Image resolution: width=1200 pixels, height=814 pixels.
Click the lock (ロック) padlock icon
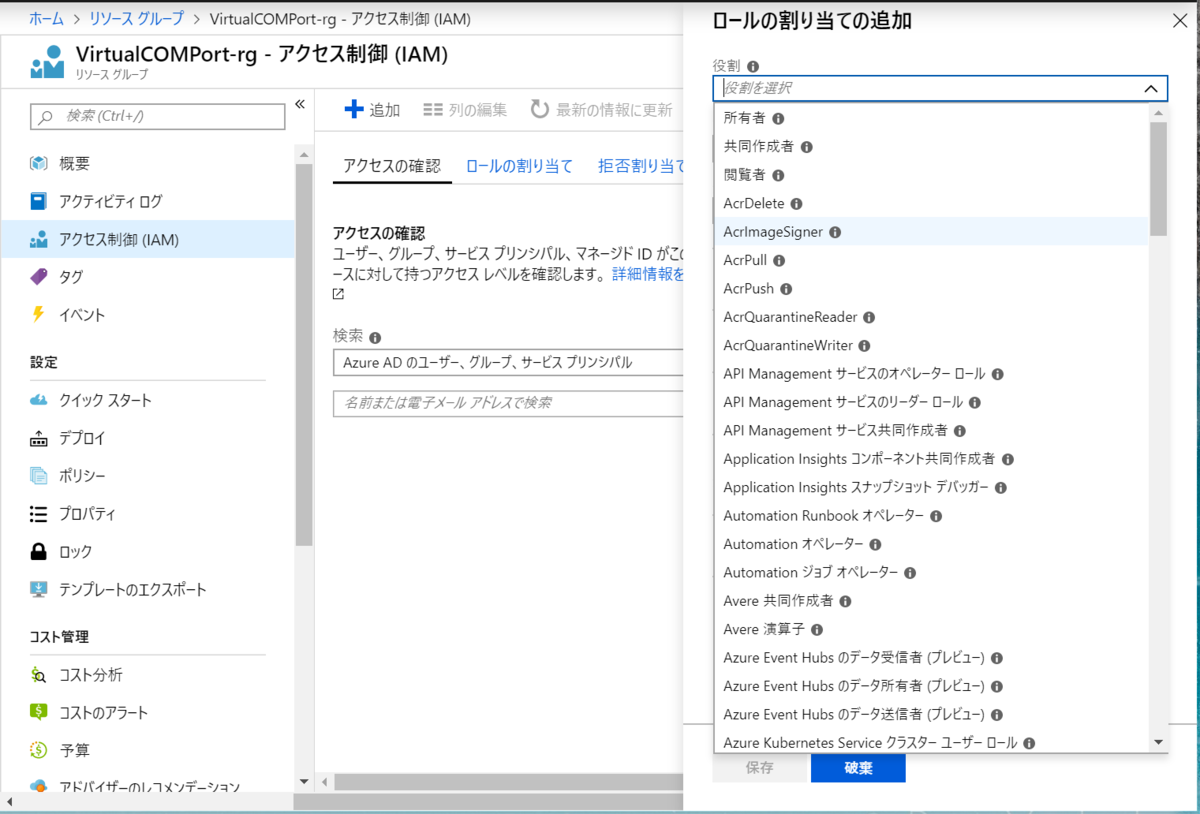39,551
